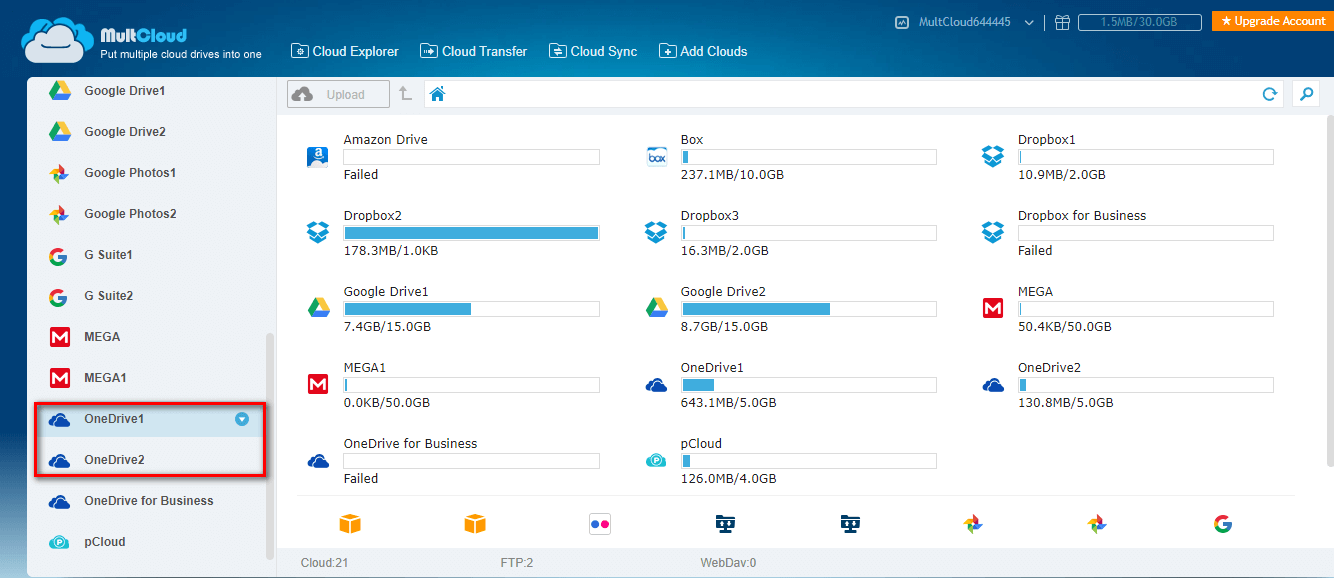
Task: Click the MEGA icon in main panel
Action: (992, 309)
